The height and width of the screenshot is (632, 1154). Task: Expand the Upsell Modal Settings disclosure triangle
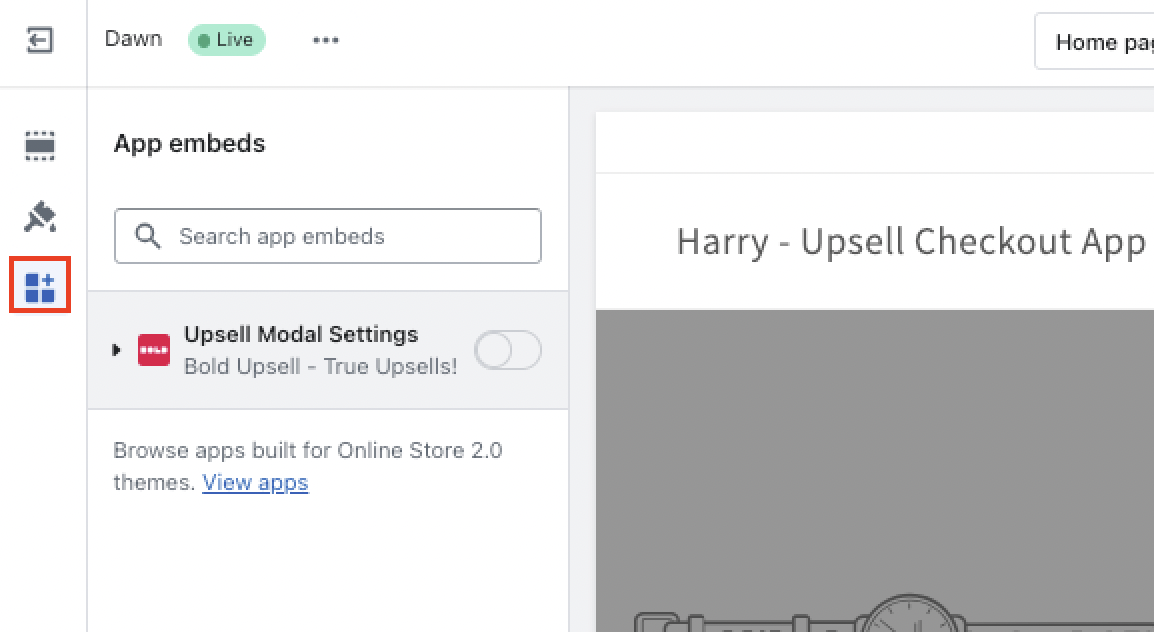[x=116, y=349]
